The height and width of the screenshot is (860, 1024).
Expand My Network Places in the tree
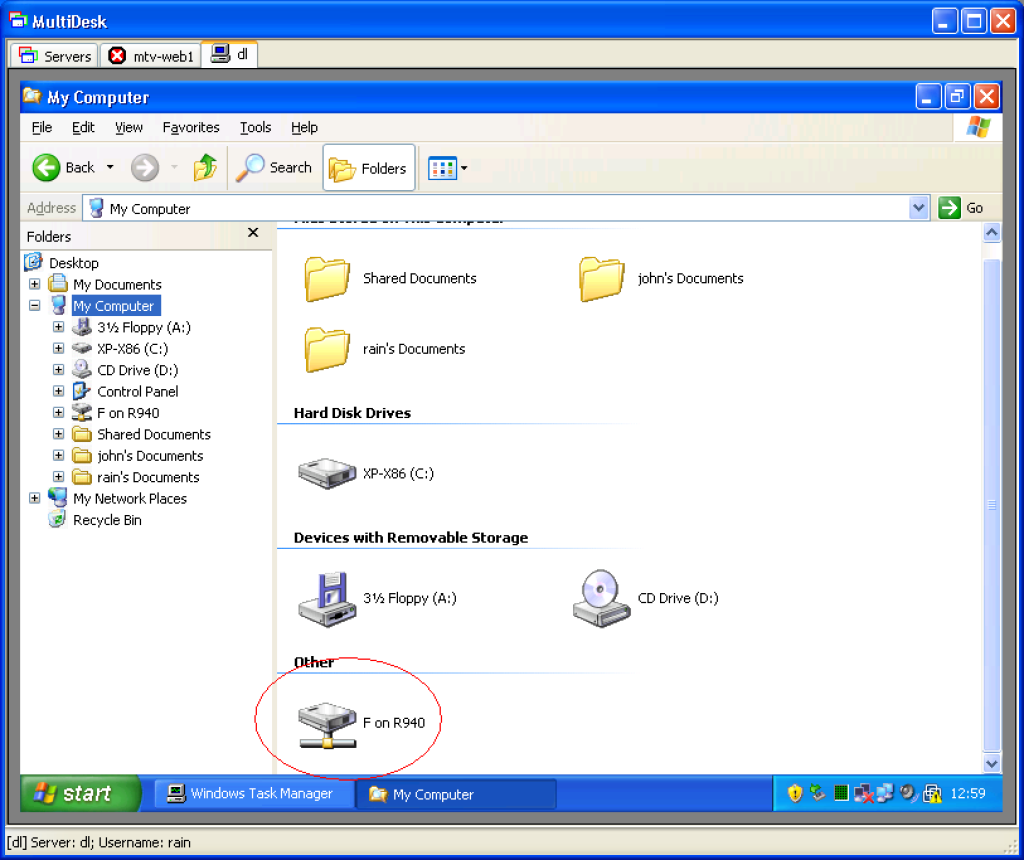(x=35, y=498)
